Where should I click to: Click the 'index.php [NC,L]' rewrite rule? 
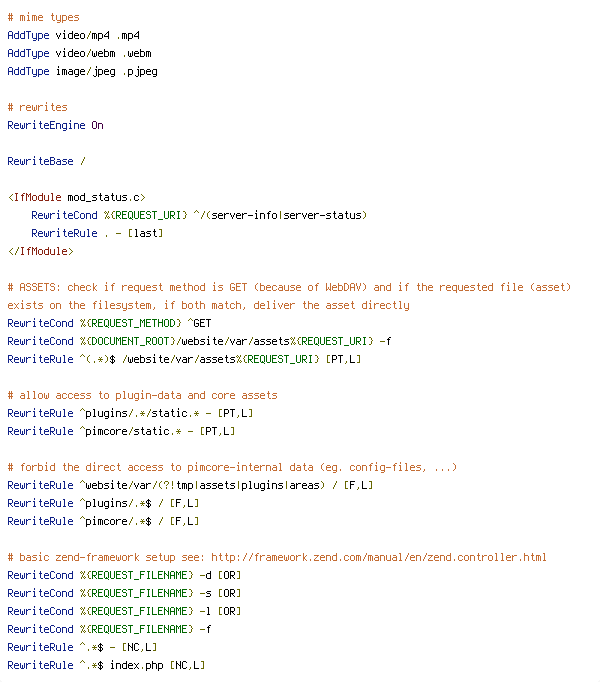pyautogui.click(x=106, y=665)
